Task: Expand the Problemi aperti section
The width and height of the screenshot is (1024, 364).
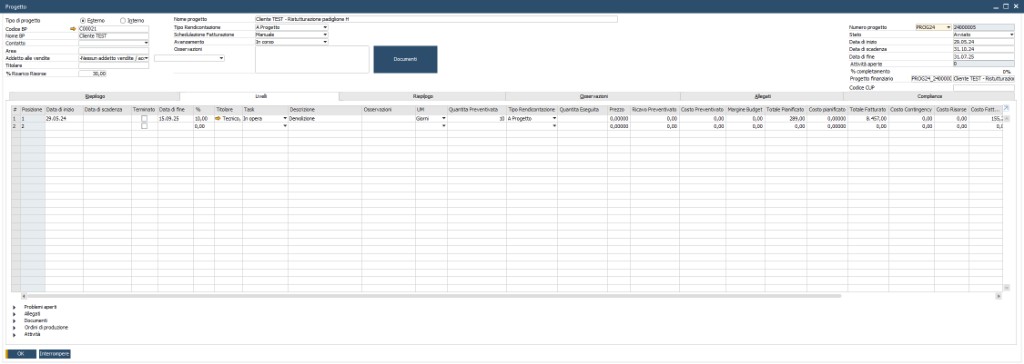Action: point(14,306)
